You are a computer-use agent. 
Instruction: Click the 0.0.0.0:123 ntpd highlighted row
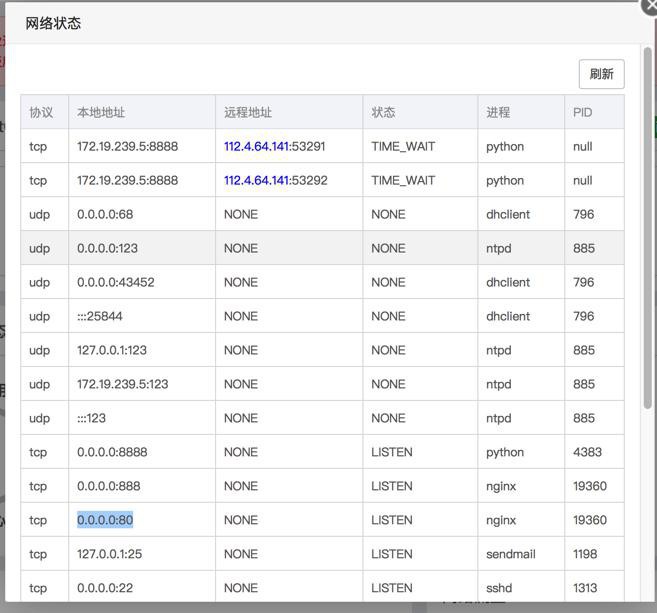[322, 248]
